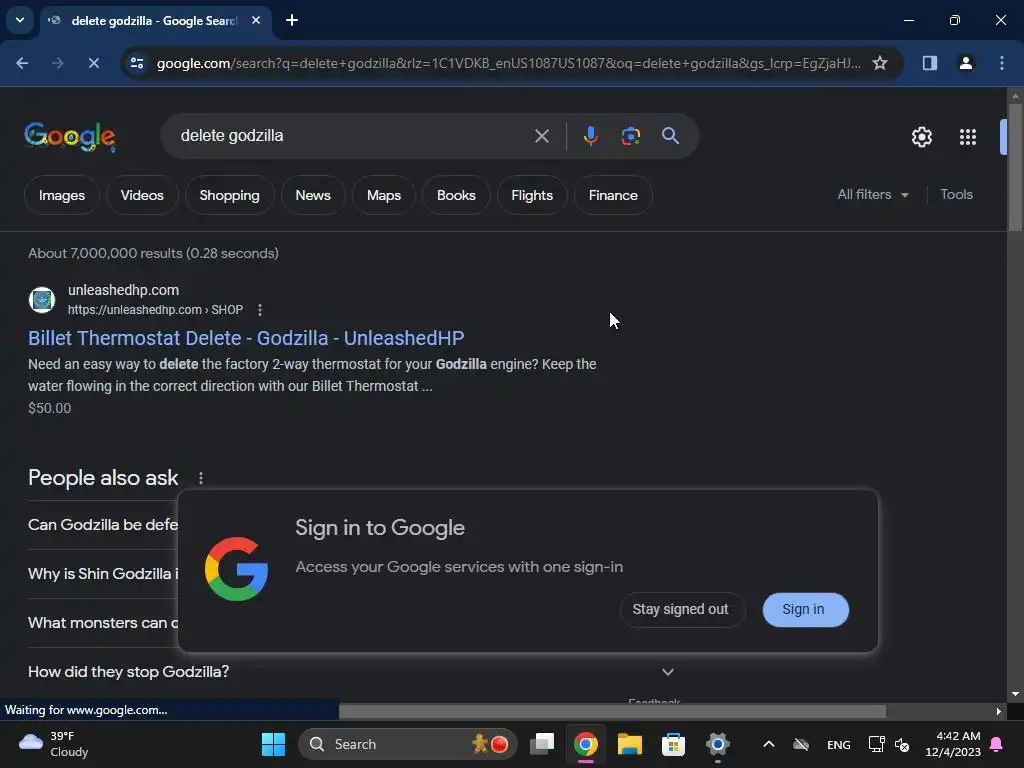Open the Windows Start menu

[273, 744]
